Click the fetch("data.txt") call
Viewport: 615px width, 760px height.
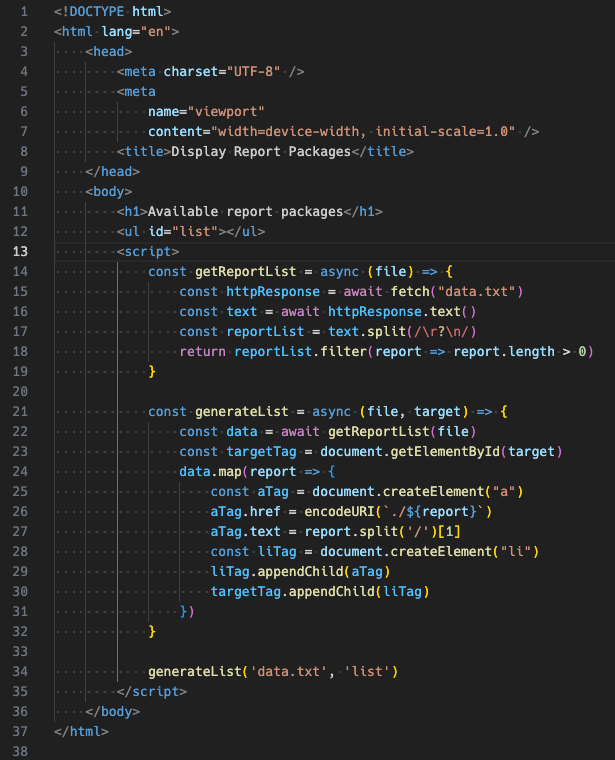click(x=457, y=292)
